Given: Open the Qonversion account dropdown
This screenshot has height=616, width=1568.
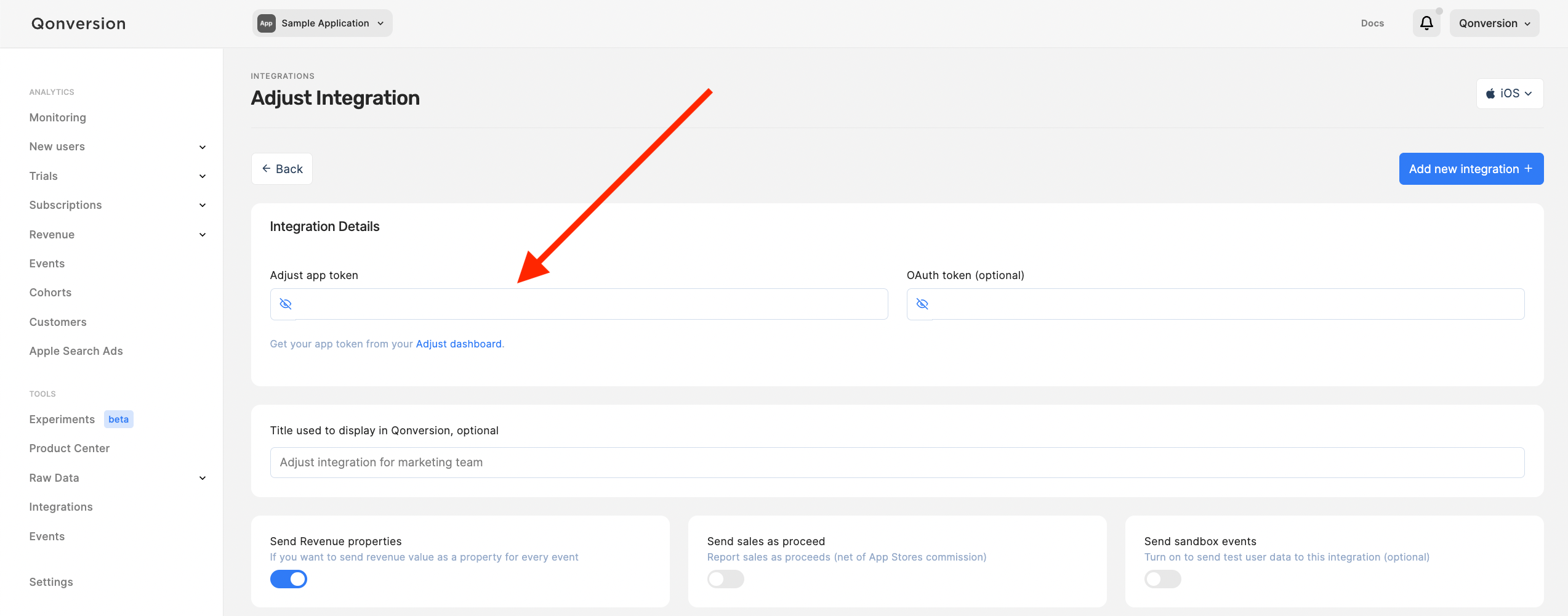Looking at the screenshot, I should (x=1494, y=23).
